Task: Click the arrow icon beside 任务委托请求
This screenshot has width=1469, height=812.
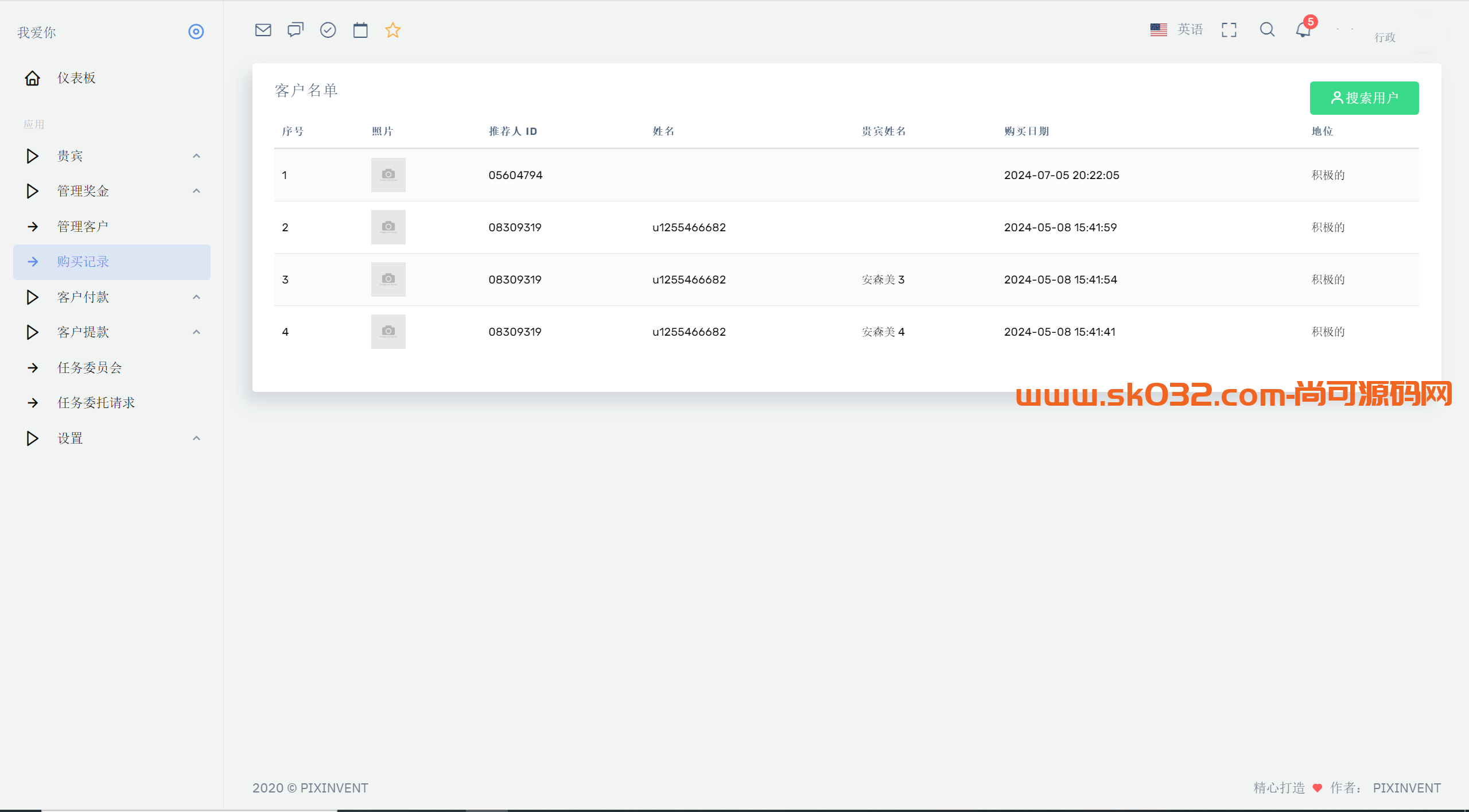Action: [33, 403]
